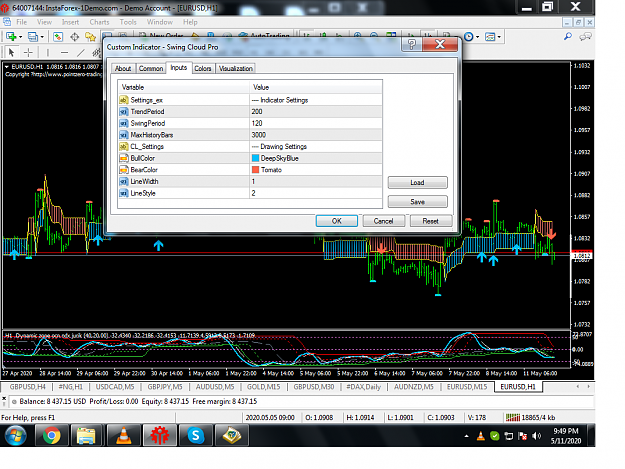
Task: Click the Templates toolbar icon
Action: click(x=490, y=37)
